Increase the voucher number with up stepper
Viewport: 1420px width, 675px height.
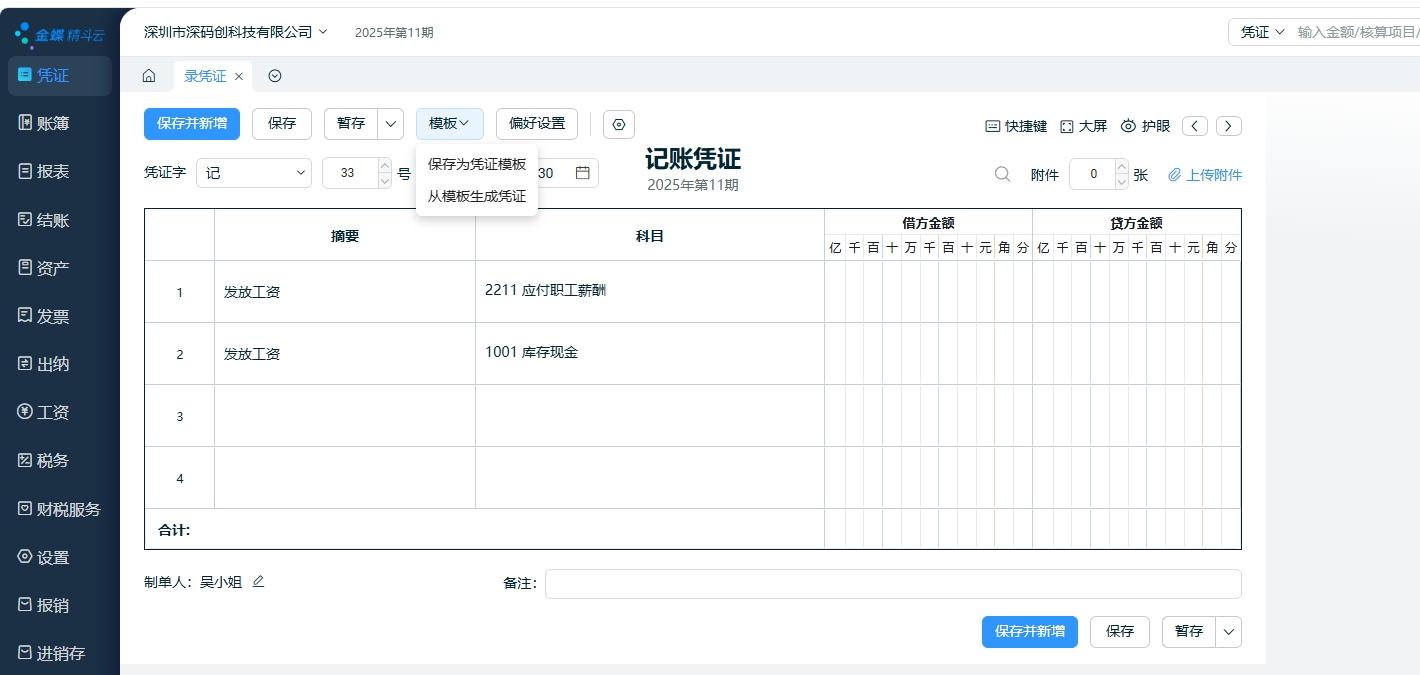pos(385,166)
